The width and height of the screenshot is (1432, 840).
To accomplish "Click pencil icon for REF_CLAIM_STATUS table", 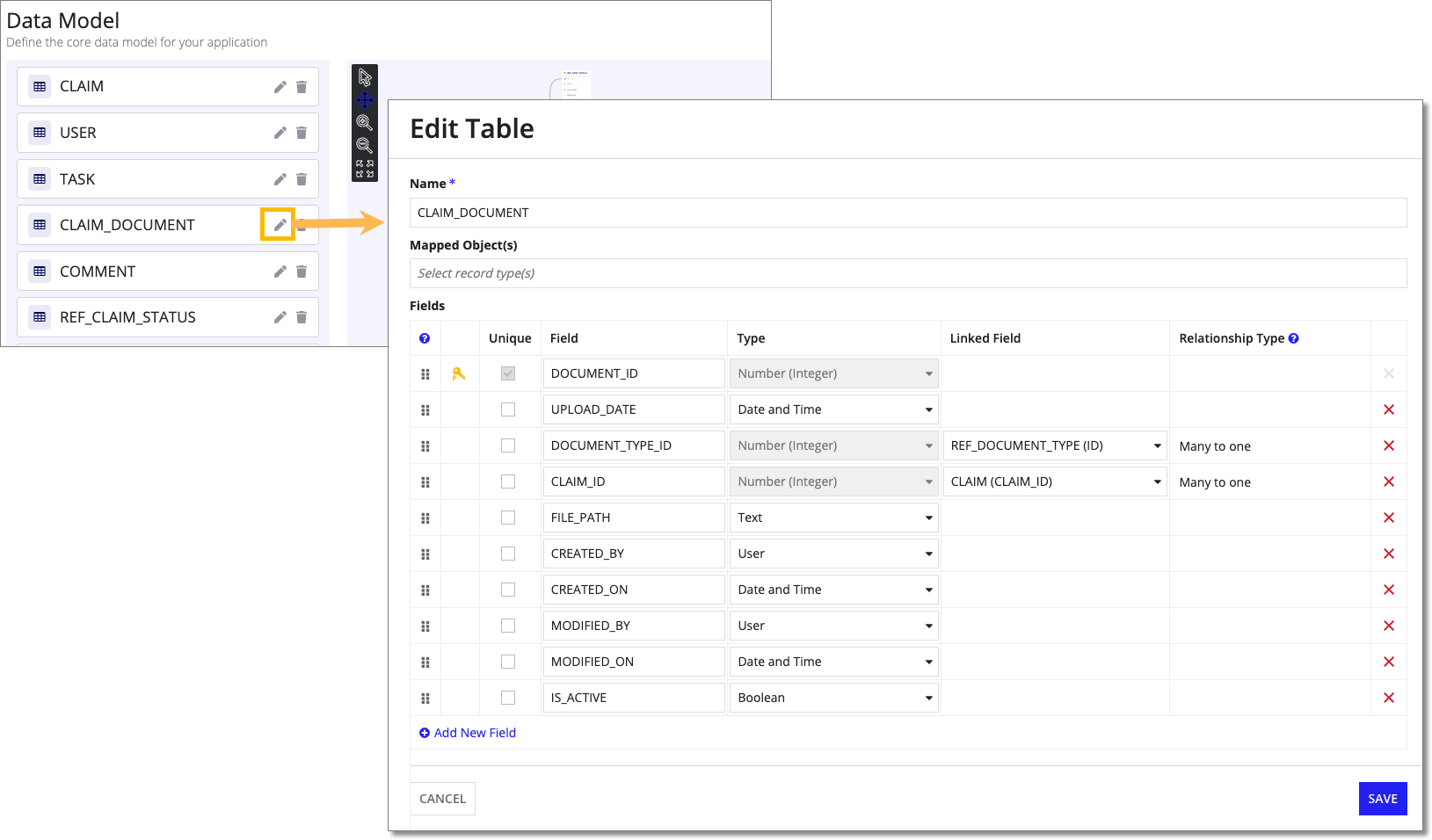I will click(x=280, y=317).
